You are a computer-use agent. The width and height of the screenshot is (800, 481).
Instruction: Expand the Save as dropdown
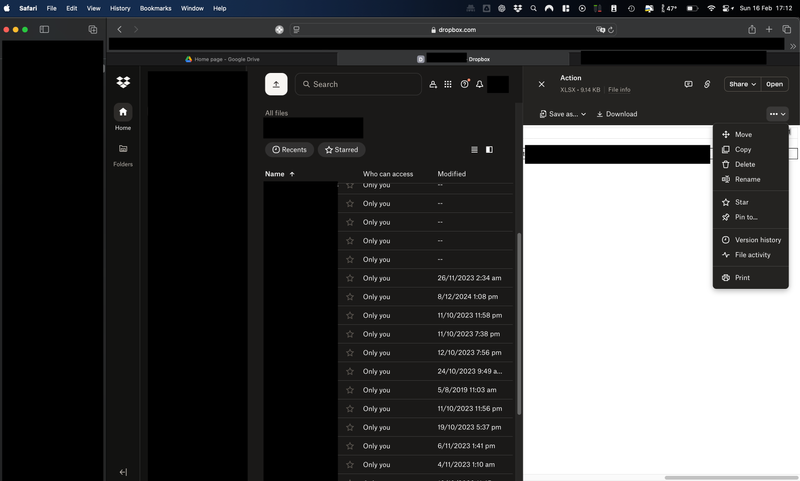click(x=563, y=114)
